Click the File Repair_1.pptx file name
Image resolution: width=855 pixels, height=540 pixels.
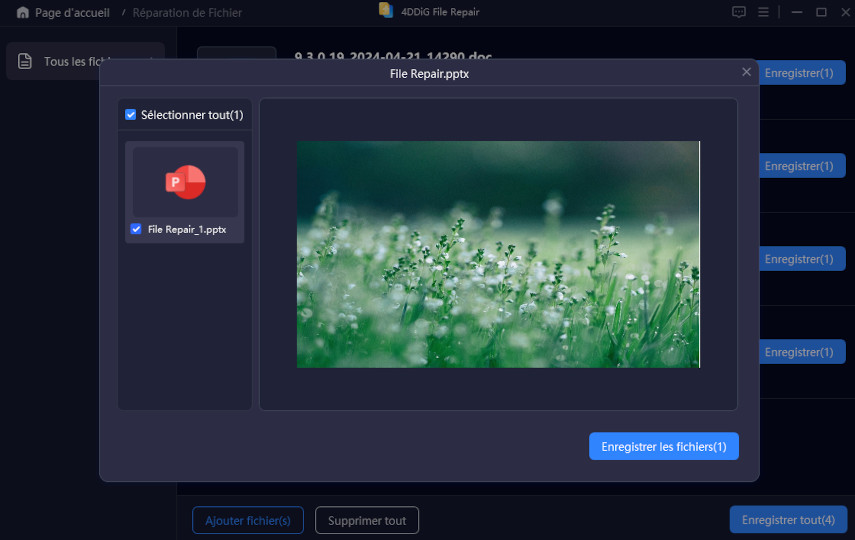point(187,230)
